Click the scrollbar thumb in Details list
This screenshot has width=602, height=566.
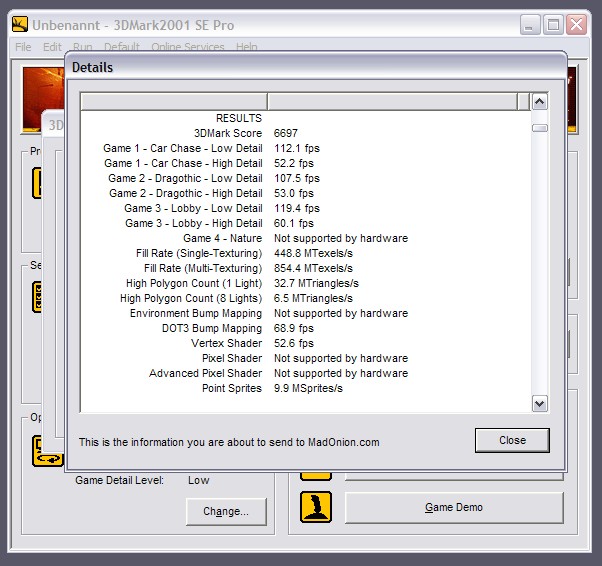point(539,128)
